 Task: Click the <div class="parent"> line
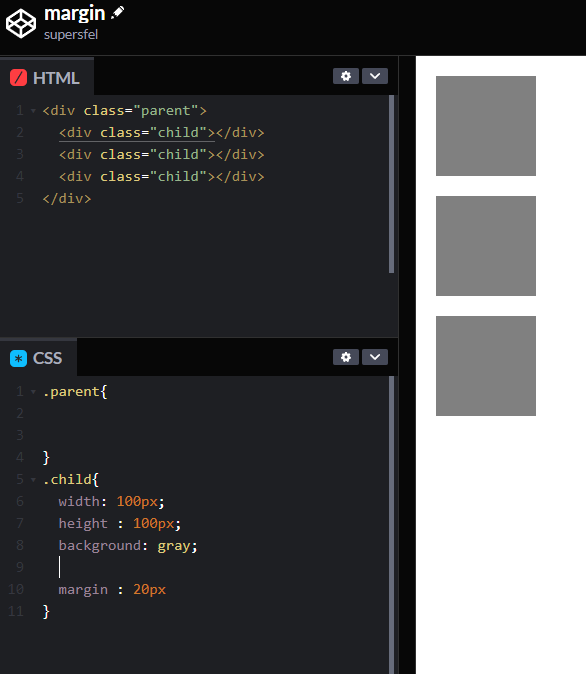click(124, 111)
